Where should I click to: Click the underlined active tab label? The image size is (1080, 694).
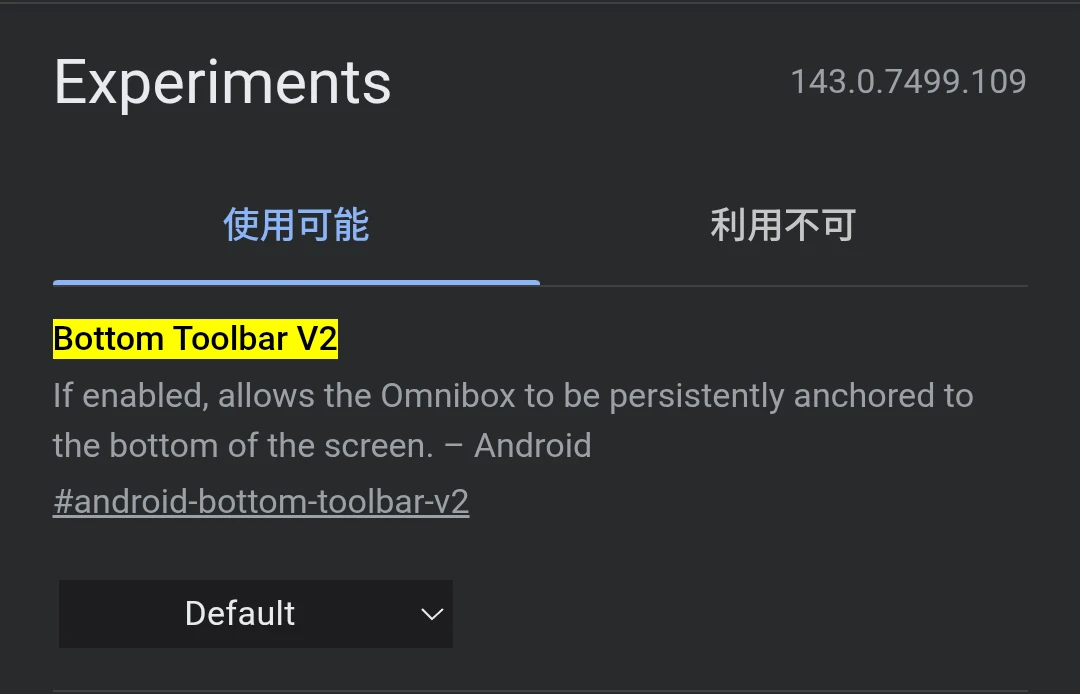pyautogui.click(x=296, y=225)
